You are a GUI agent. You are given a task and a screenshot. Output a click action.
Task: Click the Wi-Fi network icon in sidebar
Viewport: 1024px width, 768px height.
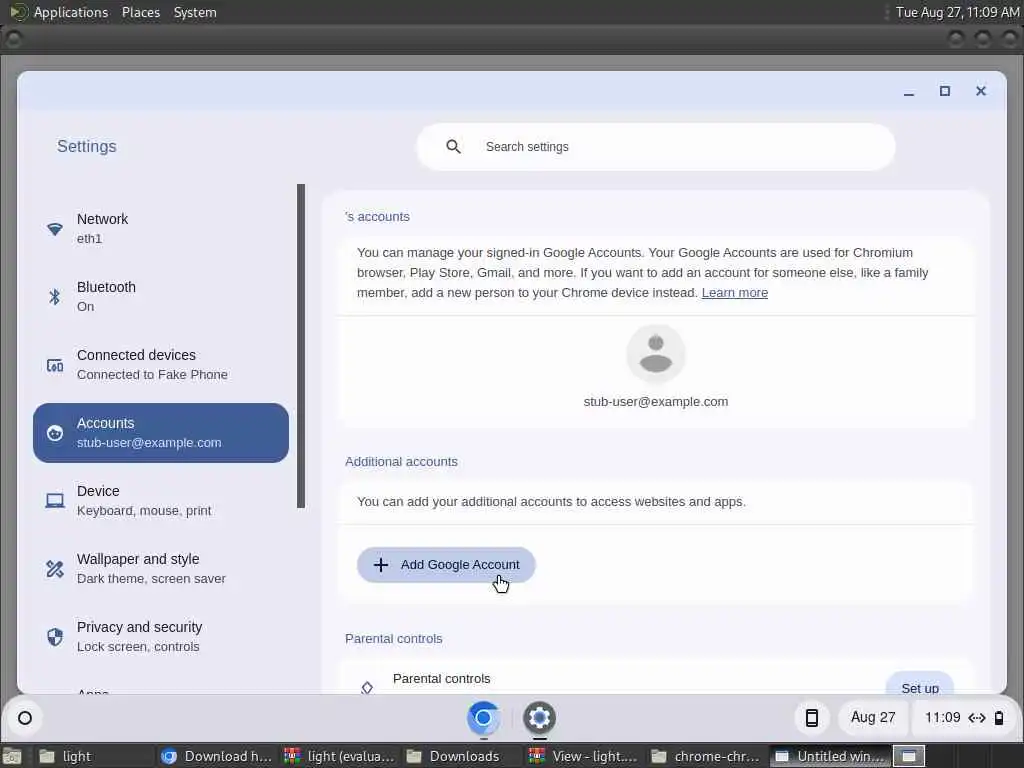[x=55, y=229]
